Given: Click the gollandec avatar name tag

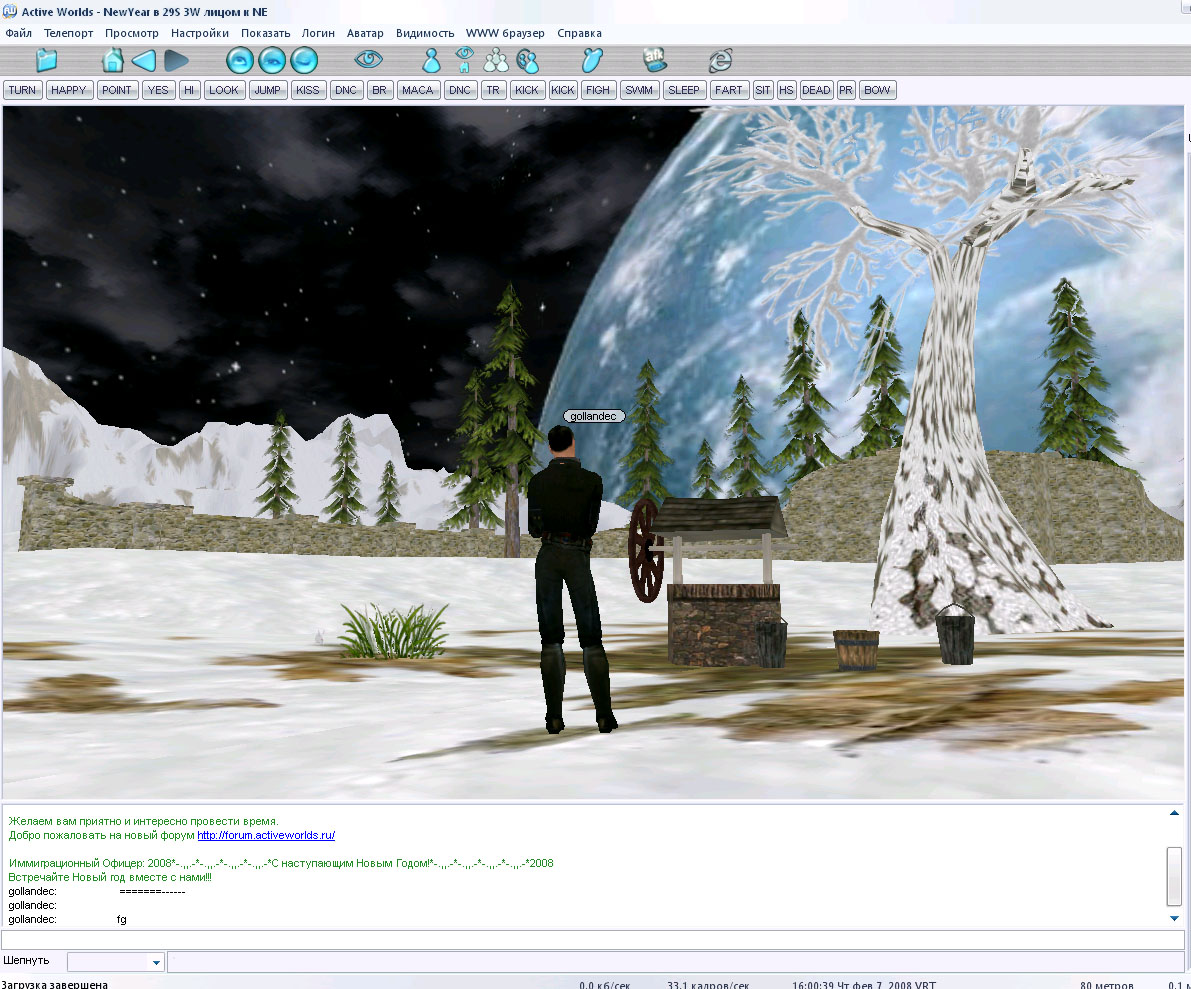Looking at the screenshot, I should pos(593,416).
